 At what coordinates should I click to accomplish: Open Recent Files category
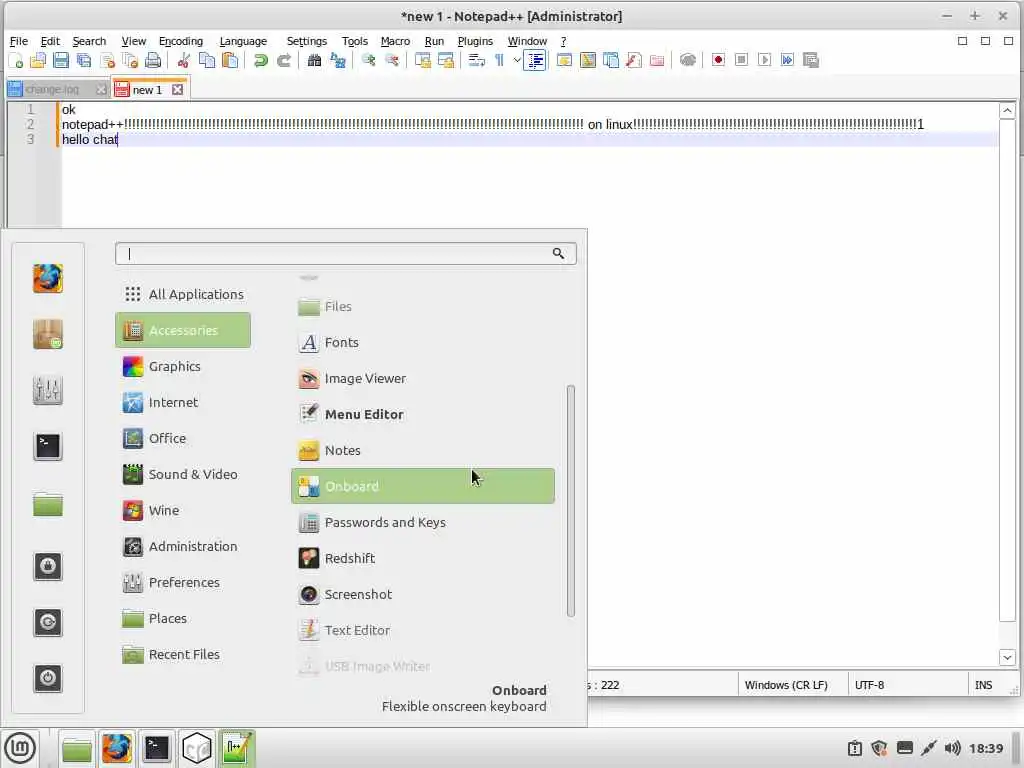tap(183, 654)
